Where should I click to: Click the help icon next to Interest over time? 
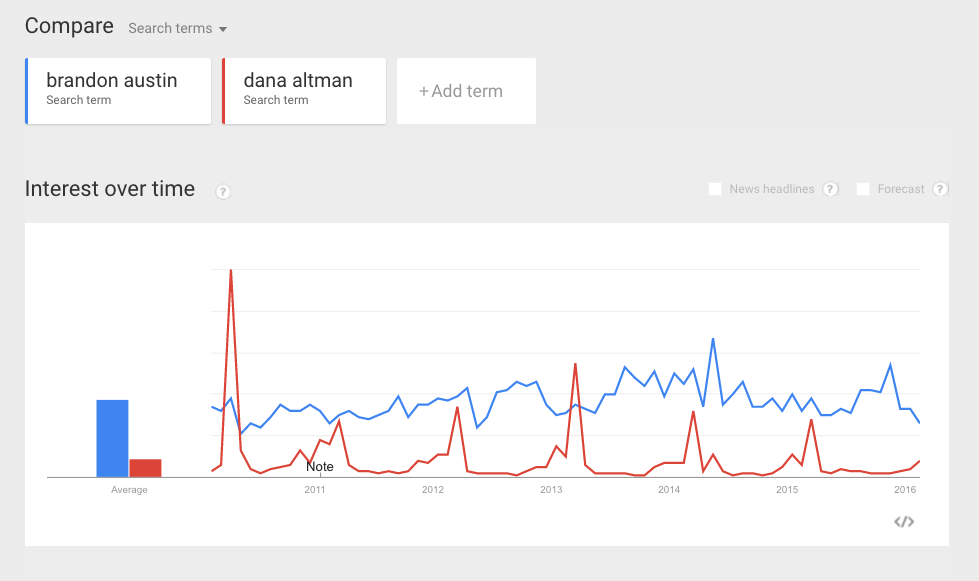pyautogui.click(x=223, y=192)
